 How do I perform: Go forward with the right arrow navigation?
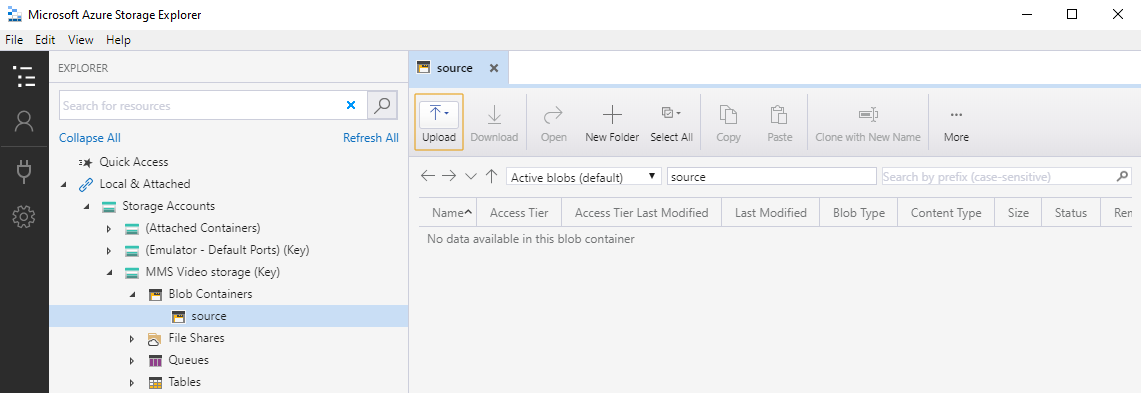(449, 176)
